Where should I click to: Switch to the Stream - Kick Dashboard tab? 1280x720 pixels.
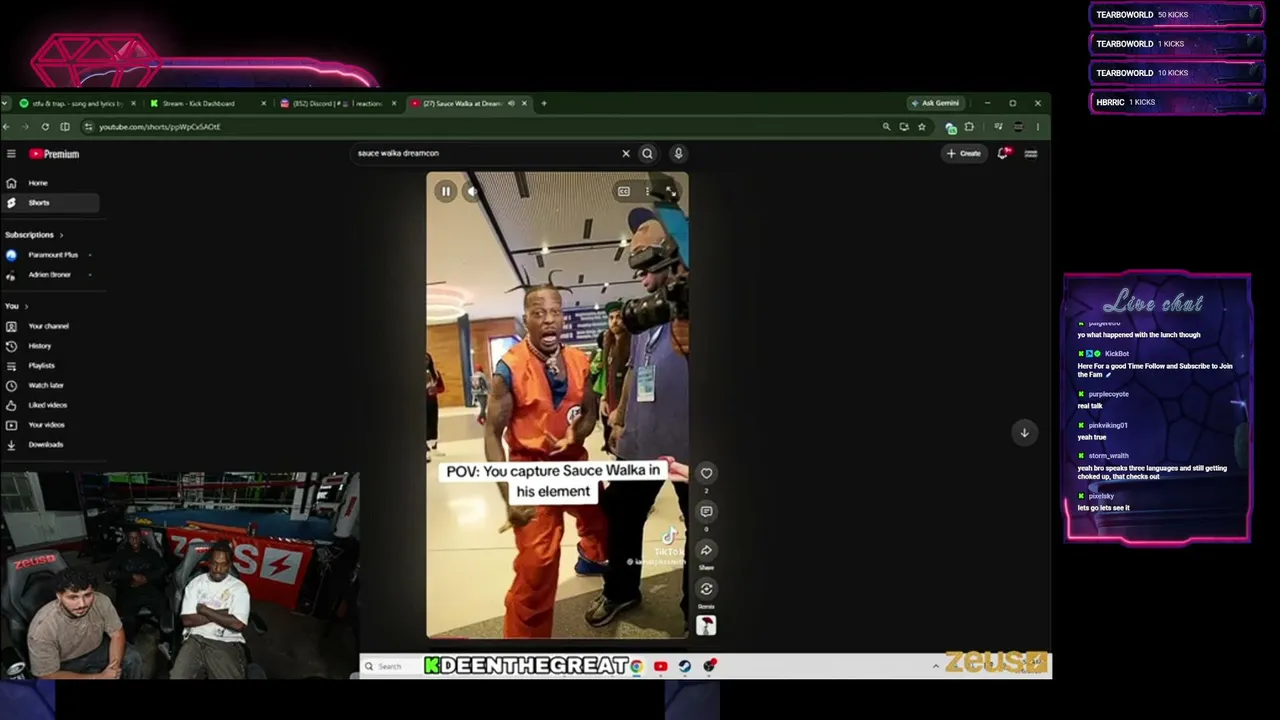(208, 103)
